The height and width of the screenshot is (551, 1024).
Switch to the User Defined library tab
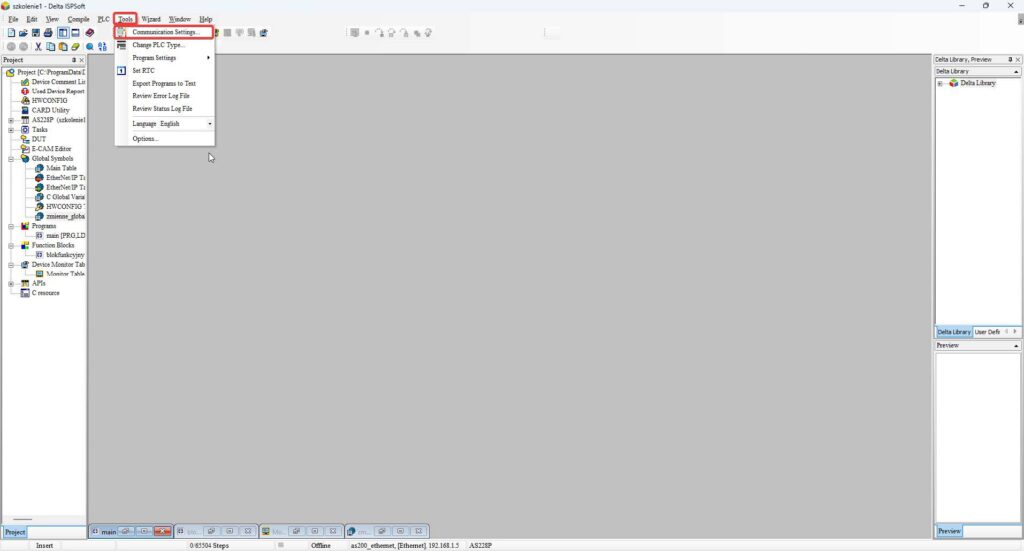click(x=988, y=331)
